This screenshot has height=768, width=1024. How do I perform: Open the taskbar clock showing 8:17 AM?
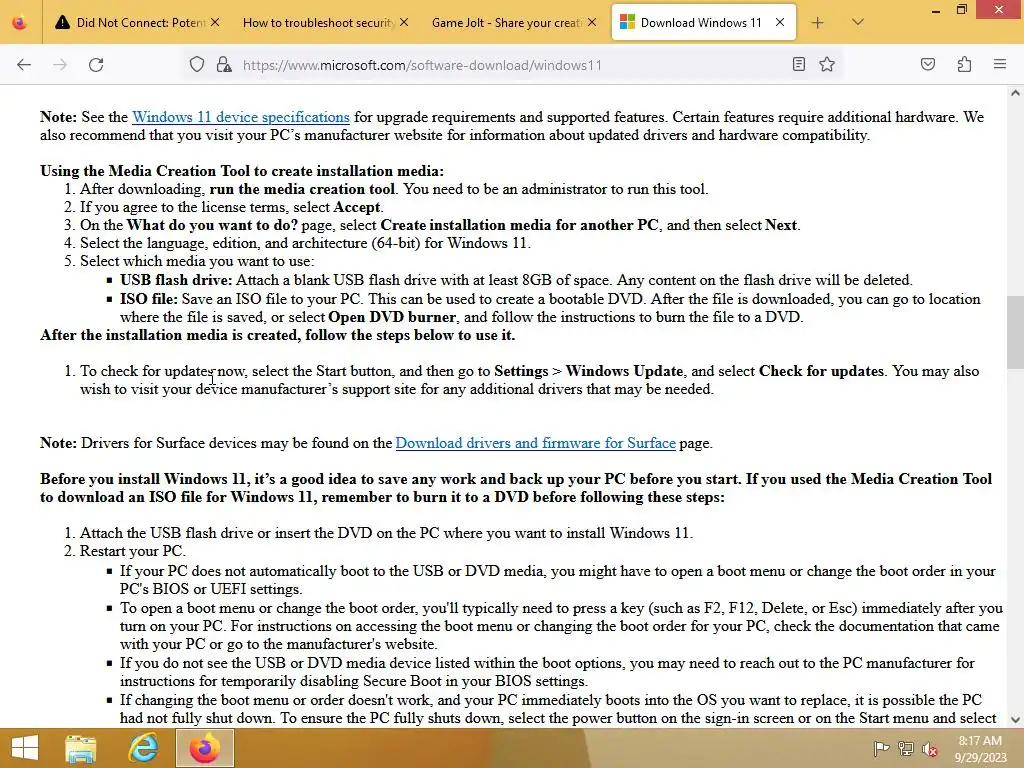(x=980, y=748)
